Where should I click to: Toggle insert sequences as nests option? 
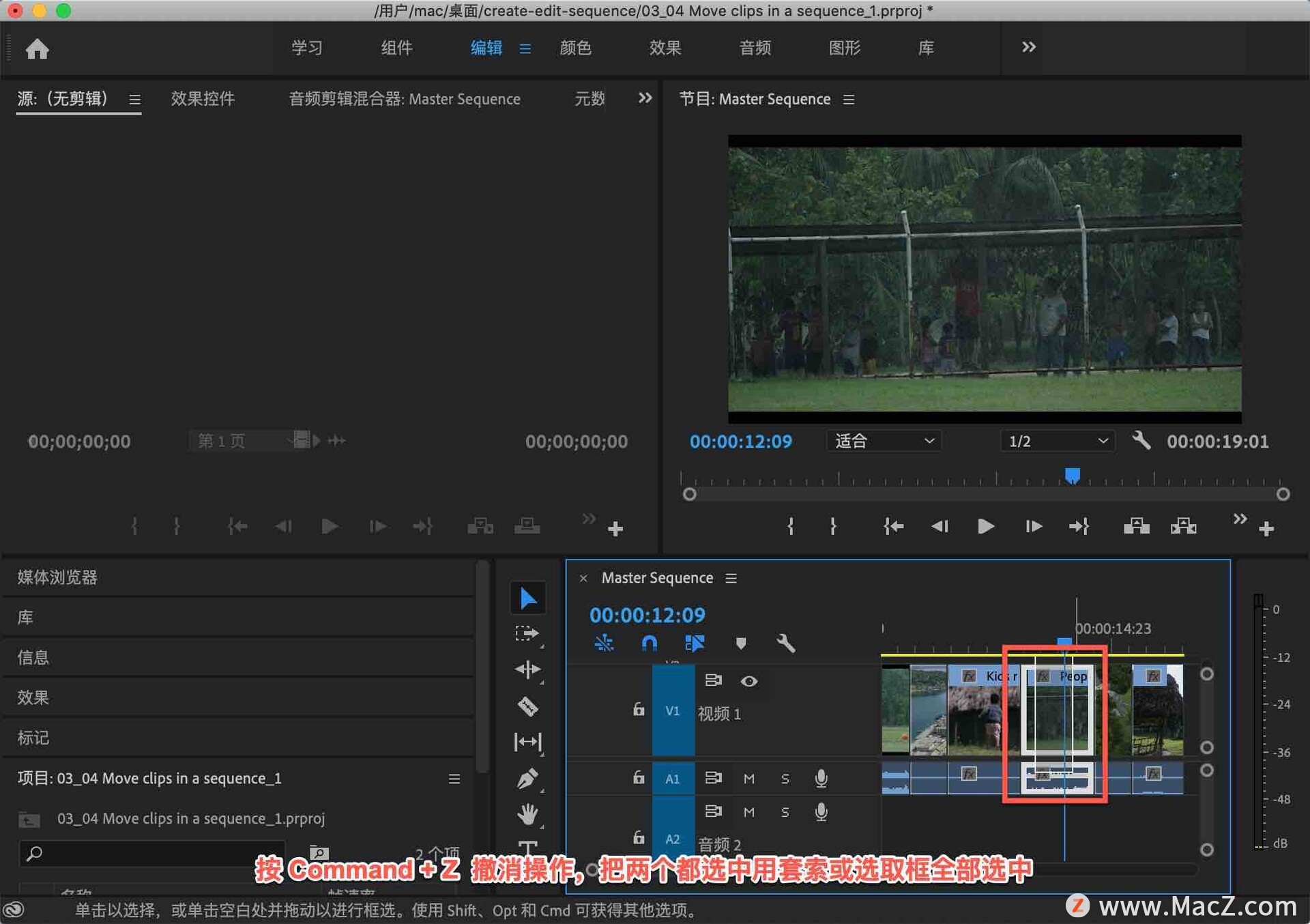(x=604, y=643)
